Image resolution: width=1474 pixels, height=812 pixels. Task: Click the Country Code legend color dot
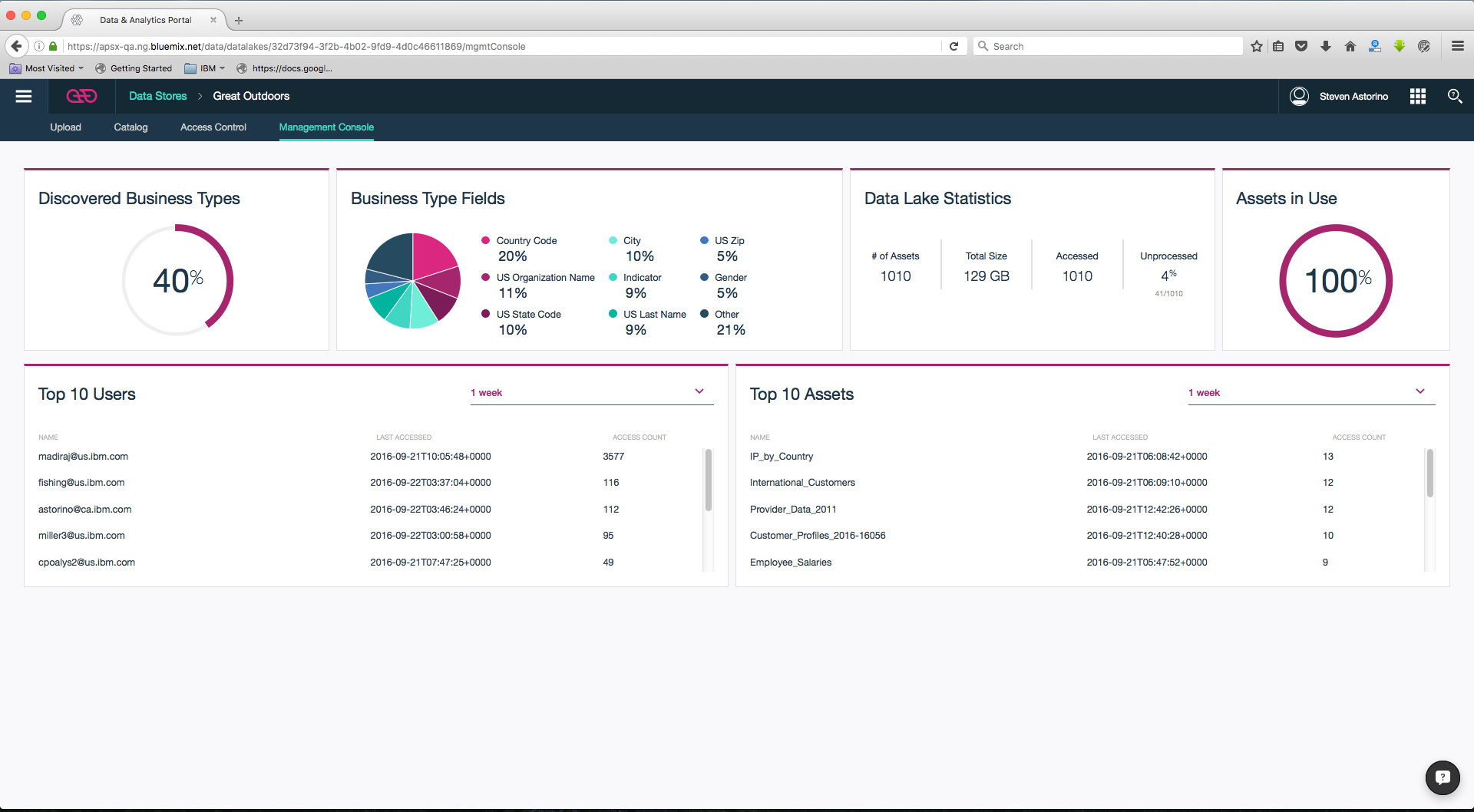point(485,240)
